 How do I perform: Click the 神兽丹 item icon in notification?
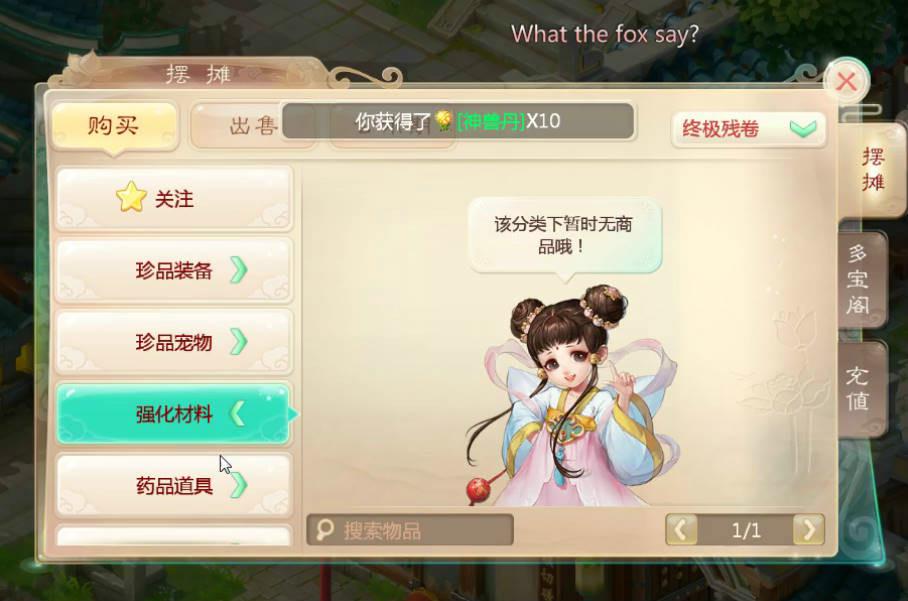click(444, 120)
